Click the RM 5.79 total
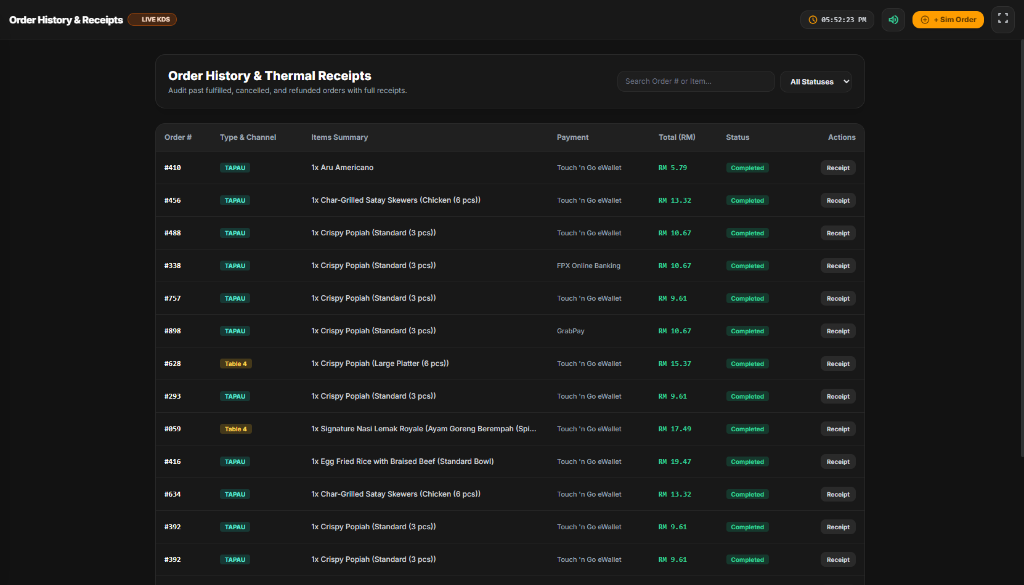 pyautogui.click(x=673, y=168)
